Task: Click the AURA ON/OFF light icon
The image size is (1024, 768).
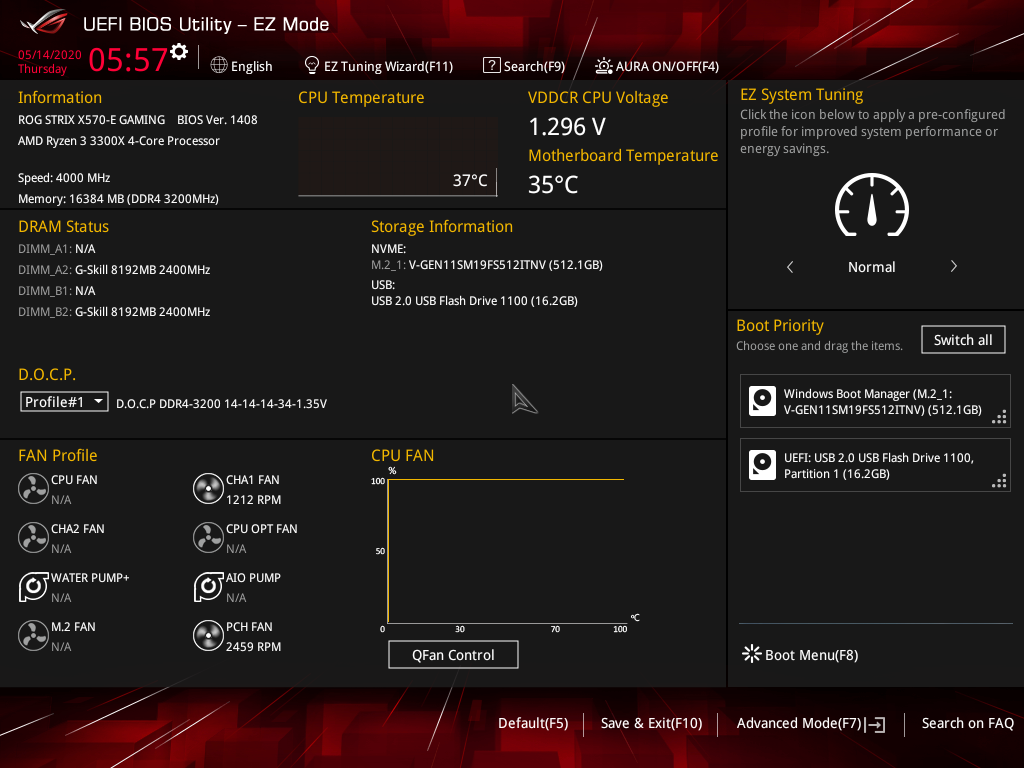Action: click(603, 65)
